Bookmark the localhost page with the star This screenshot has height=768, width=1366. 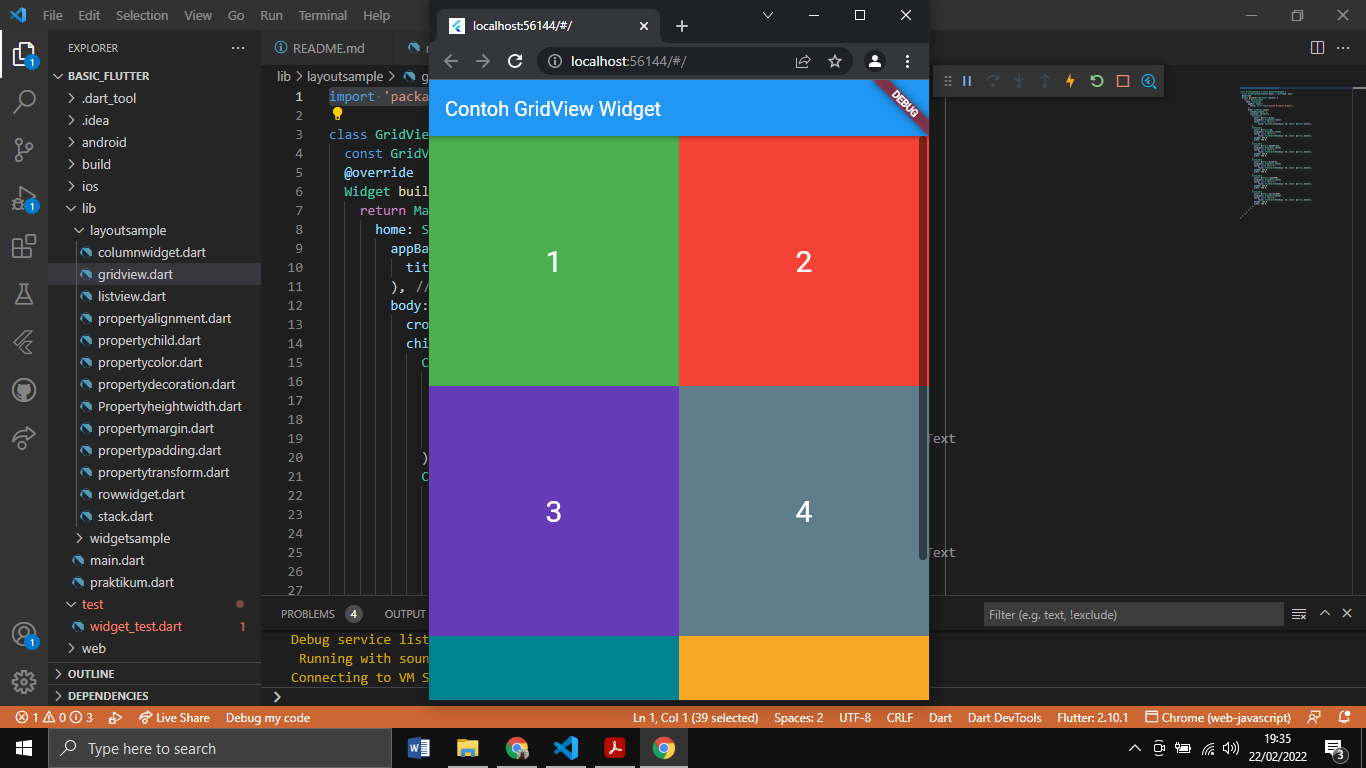coord(835,61)
